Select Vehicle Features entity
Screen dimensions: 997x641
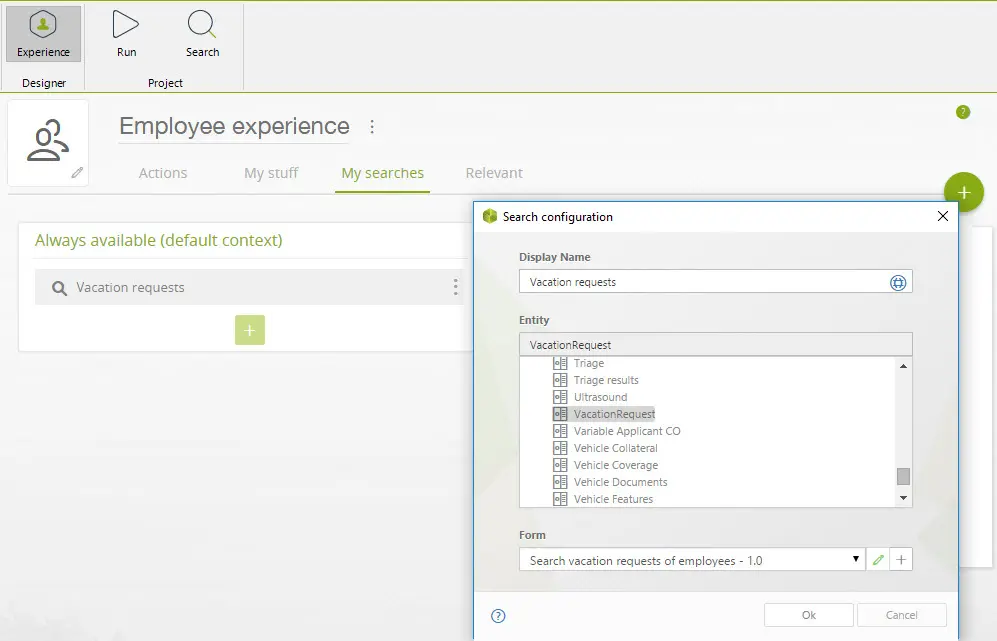613,499
